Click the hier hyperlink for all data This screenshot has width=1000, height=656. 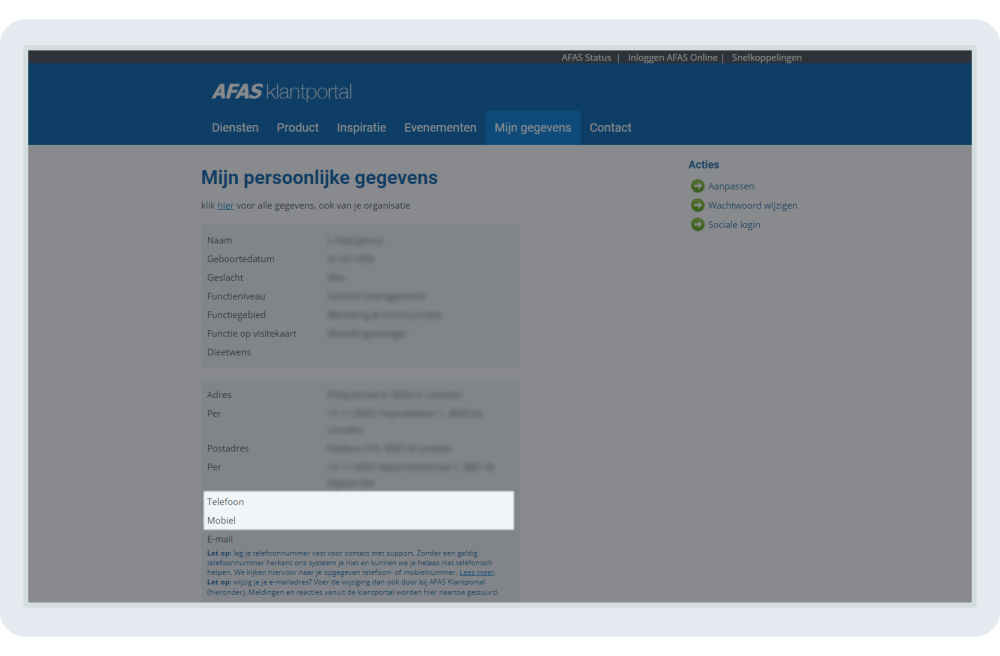(225, 205)
